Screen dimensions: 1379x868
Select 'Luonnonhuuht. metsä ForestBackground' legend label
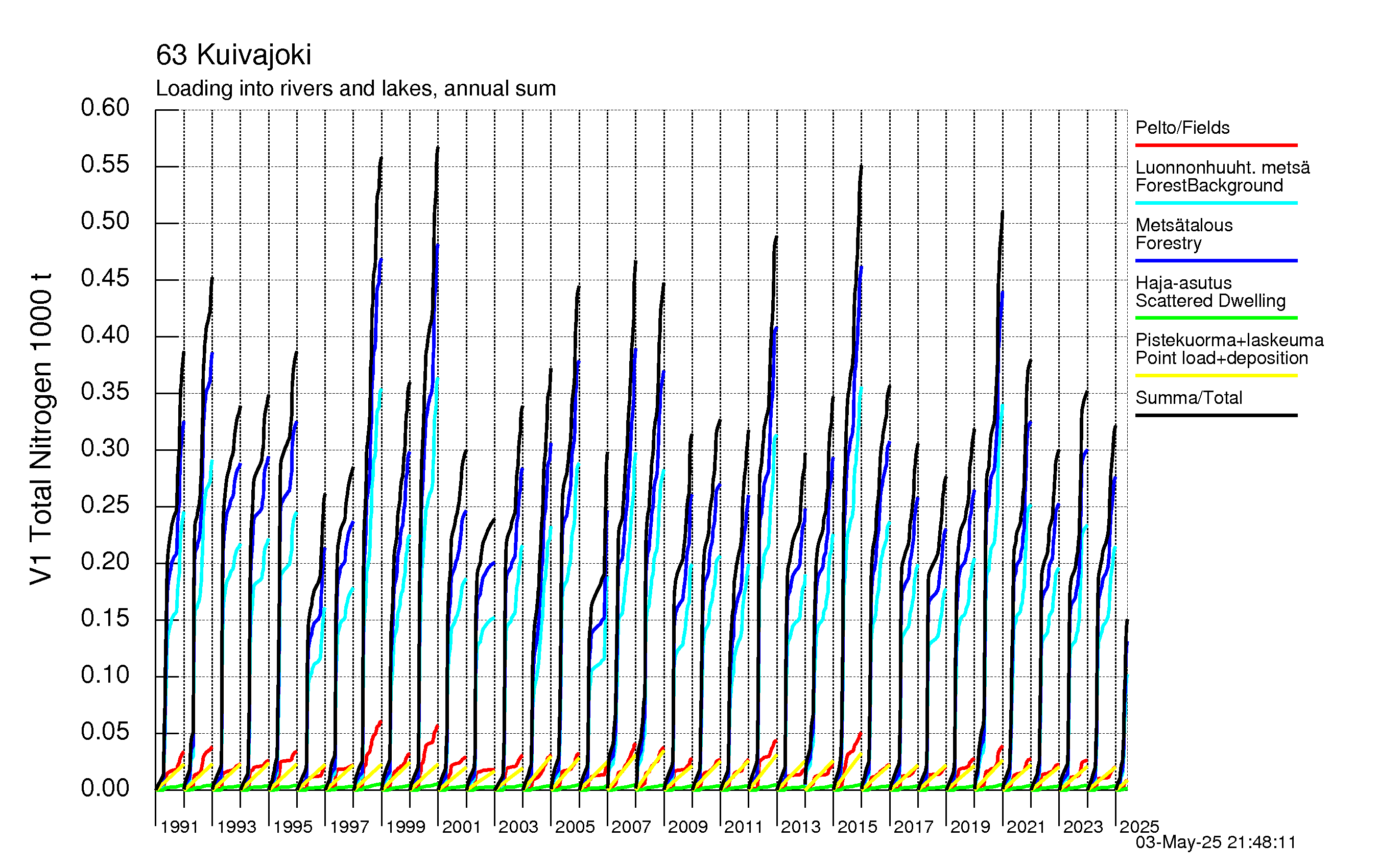1223,176
